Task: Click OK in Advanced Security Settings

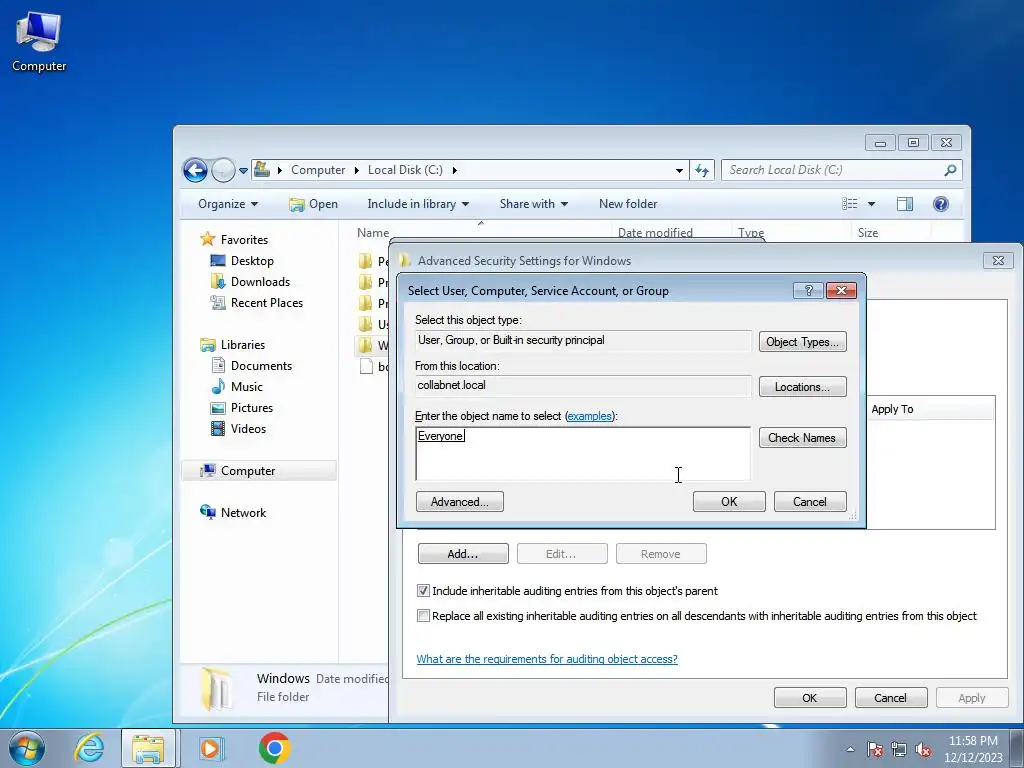Action: coord(810,697)
